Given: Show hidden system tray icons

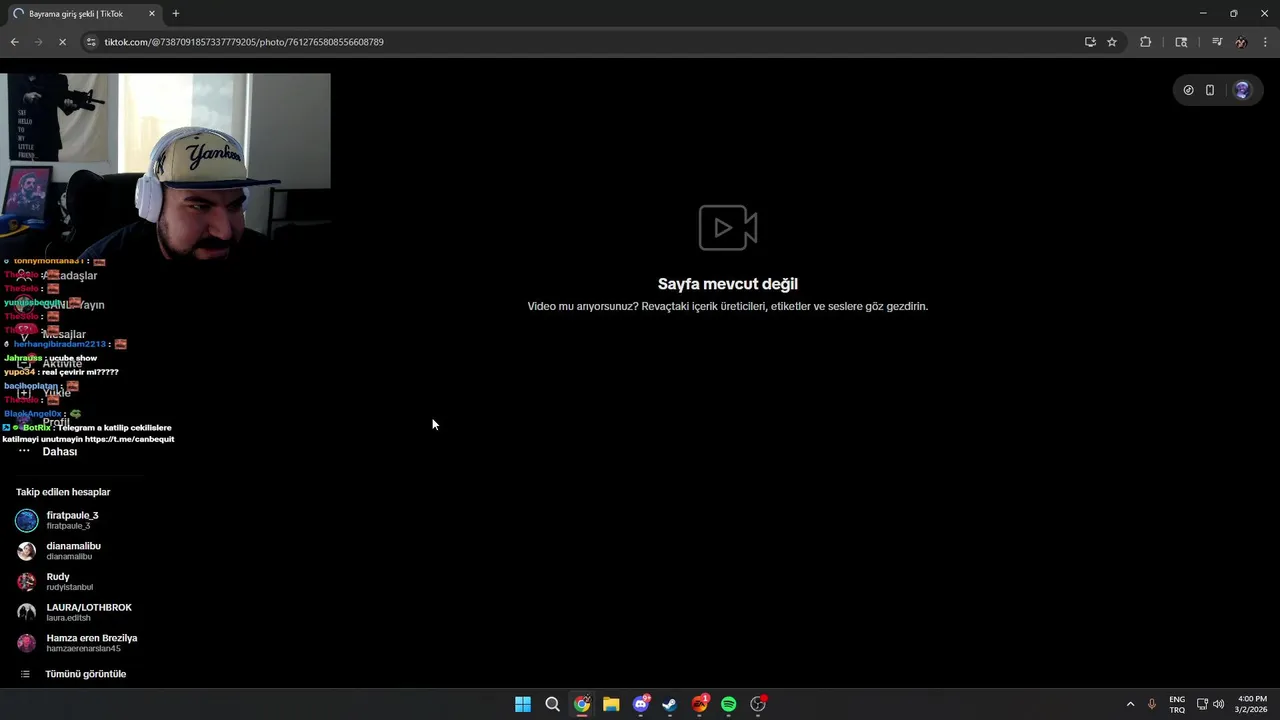Looking at the screenshot, I should [1131, 704].
